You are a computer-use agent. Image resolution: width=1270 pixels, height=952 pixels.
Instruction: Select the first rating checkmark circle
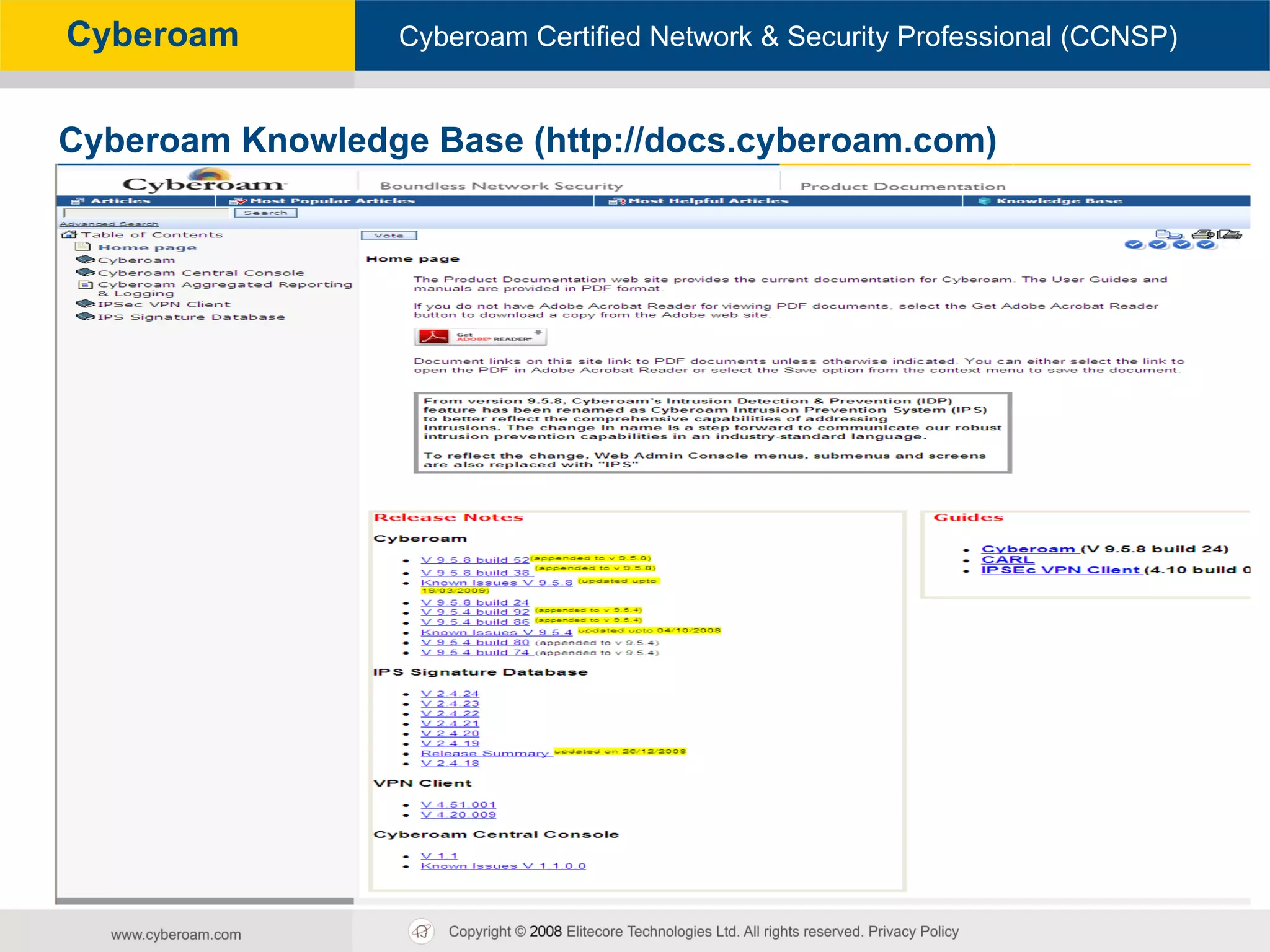pyautogui.click(x=1134, y=245)
